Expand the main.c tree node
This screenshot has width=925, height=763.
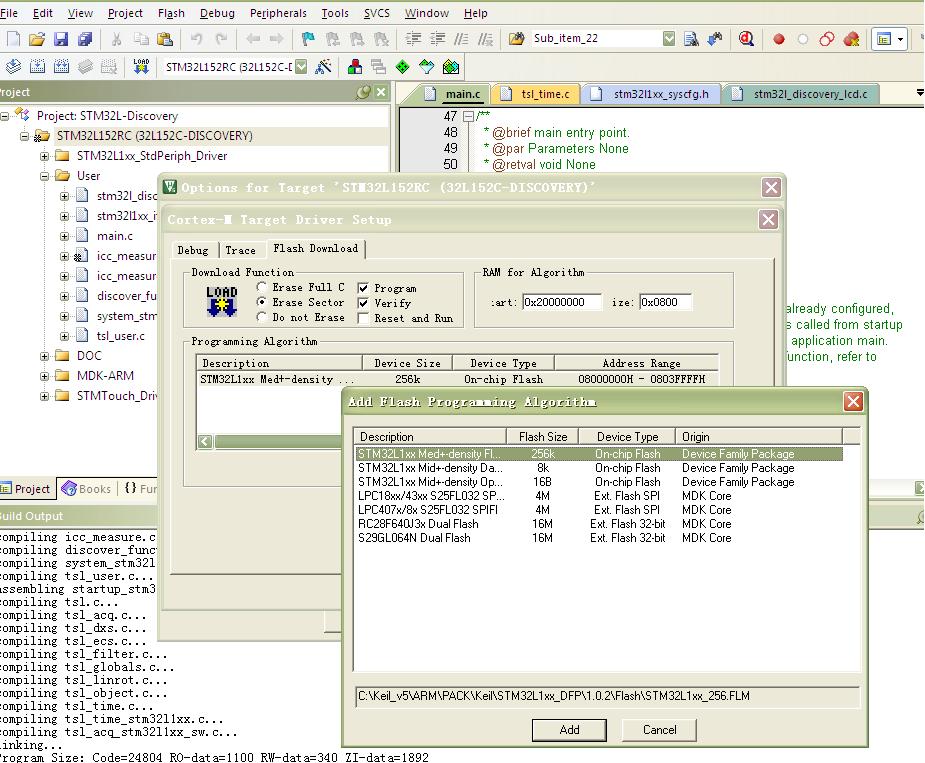(x=64, y=237)
